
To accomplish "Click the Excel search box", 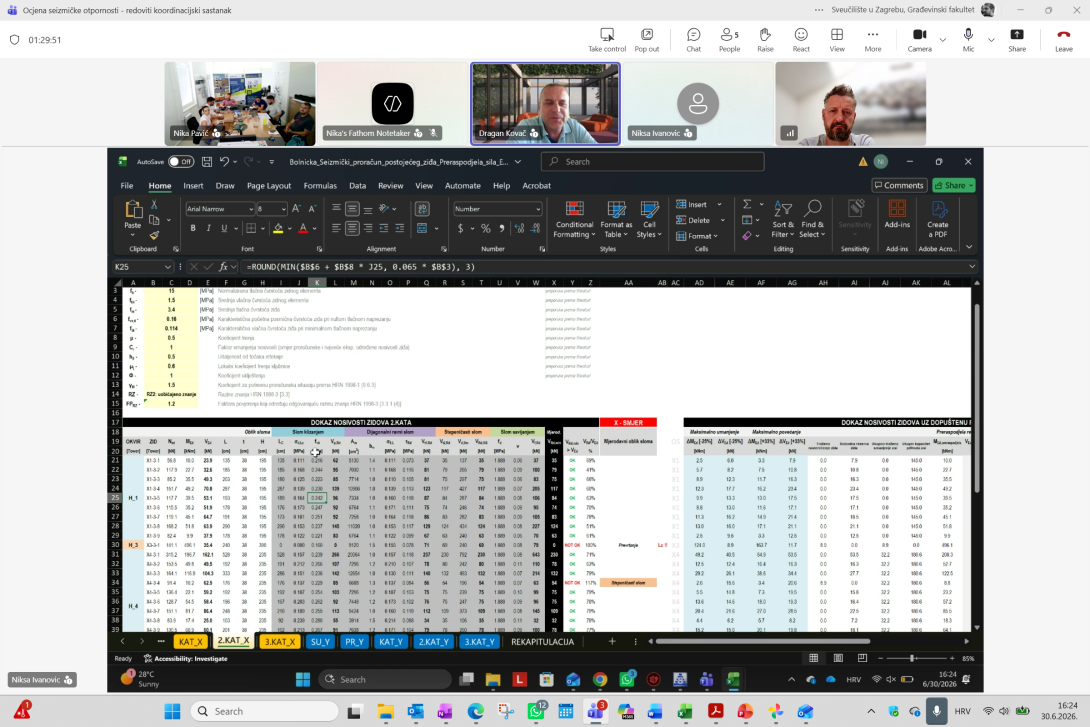I will coord(652,161).
